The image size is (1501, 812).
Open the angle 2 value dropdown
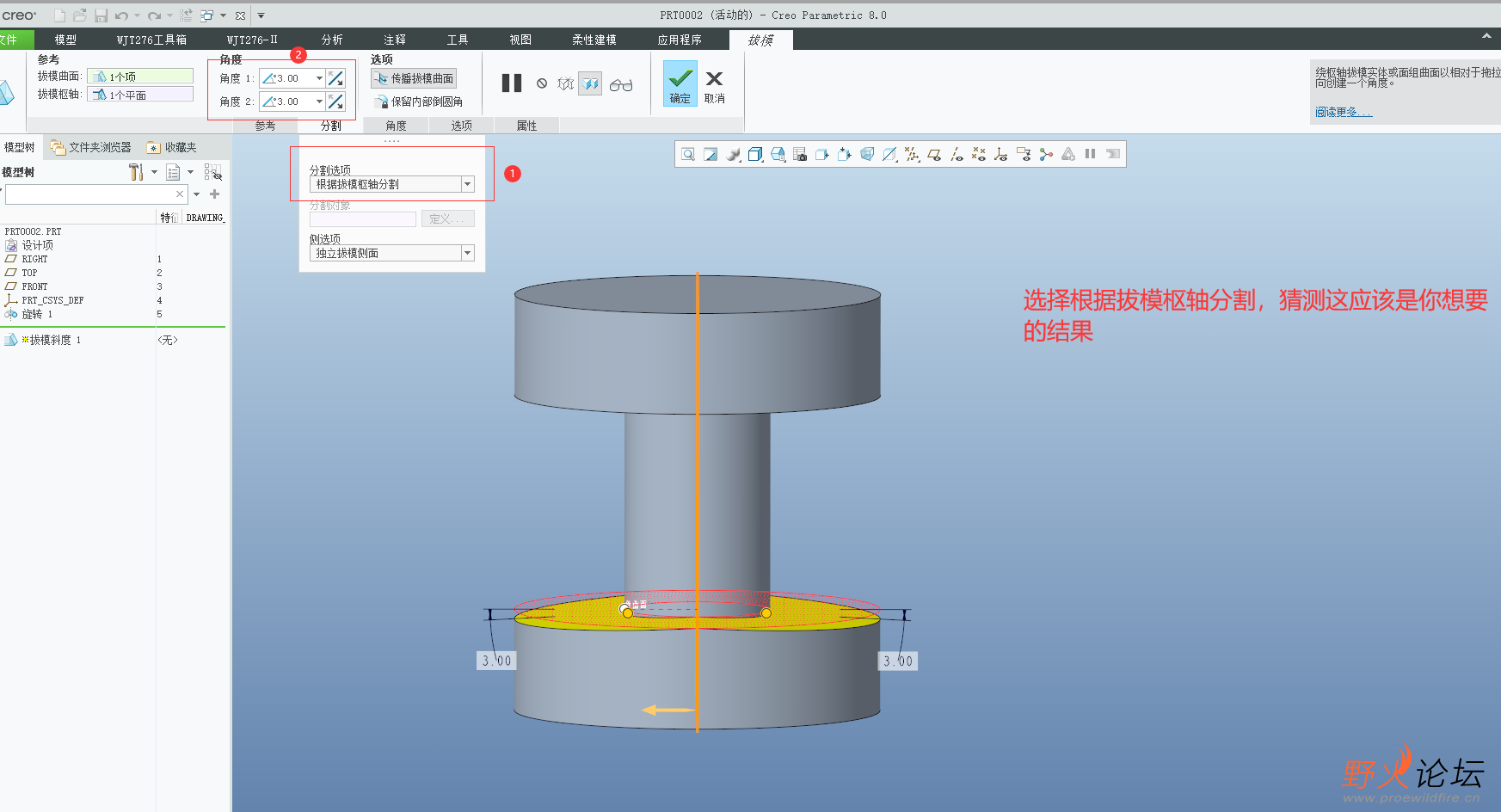pos(319,101)
